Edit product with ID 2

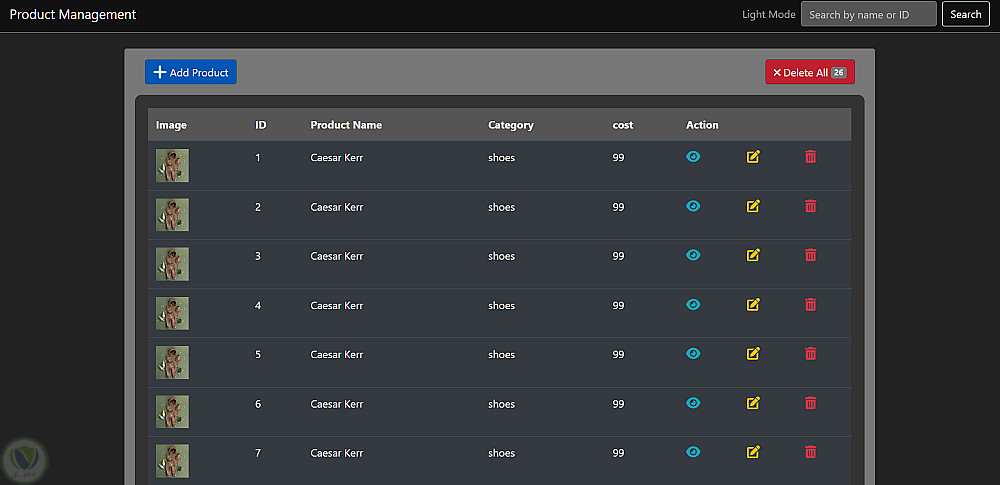[753, 206]
